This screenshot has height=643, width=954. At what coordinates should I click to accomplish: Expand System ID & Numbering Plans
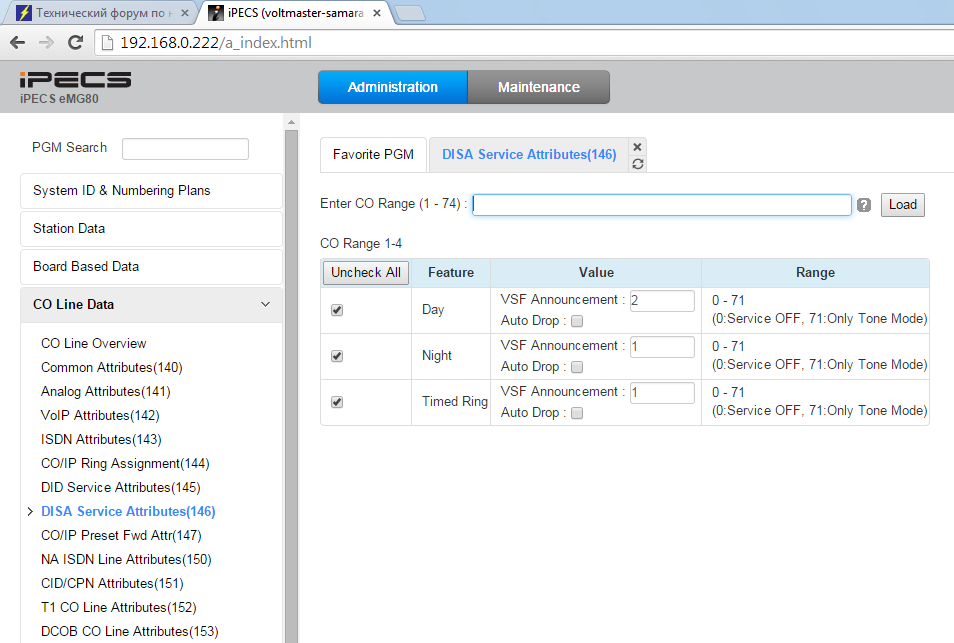pyautogui.click(x=151, y=191)
